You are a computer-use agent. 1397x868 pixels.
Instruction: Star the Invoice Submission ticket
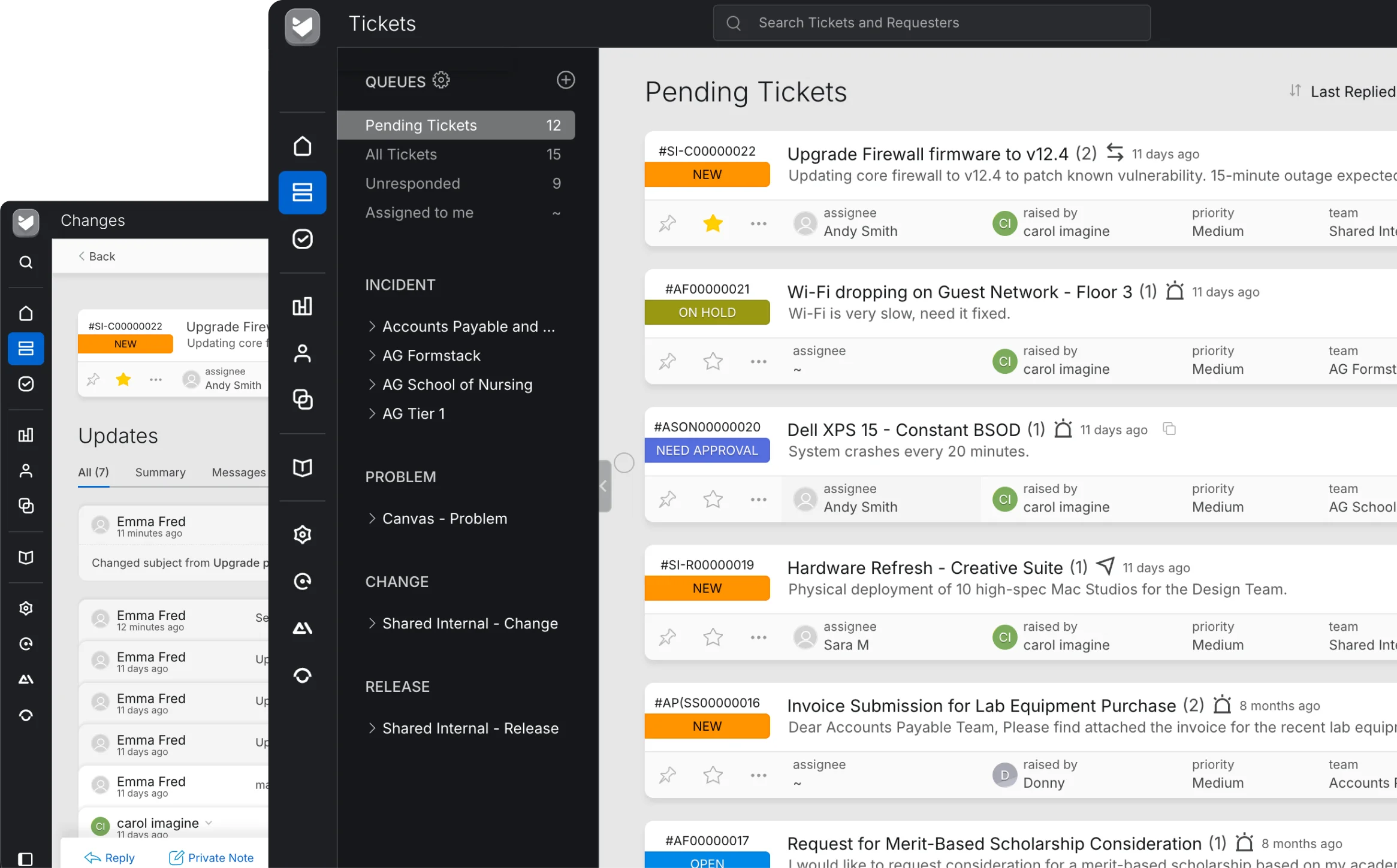tap(713, 775)
